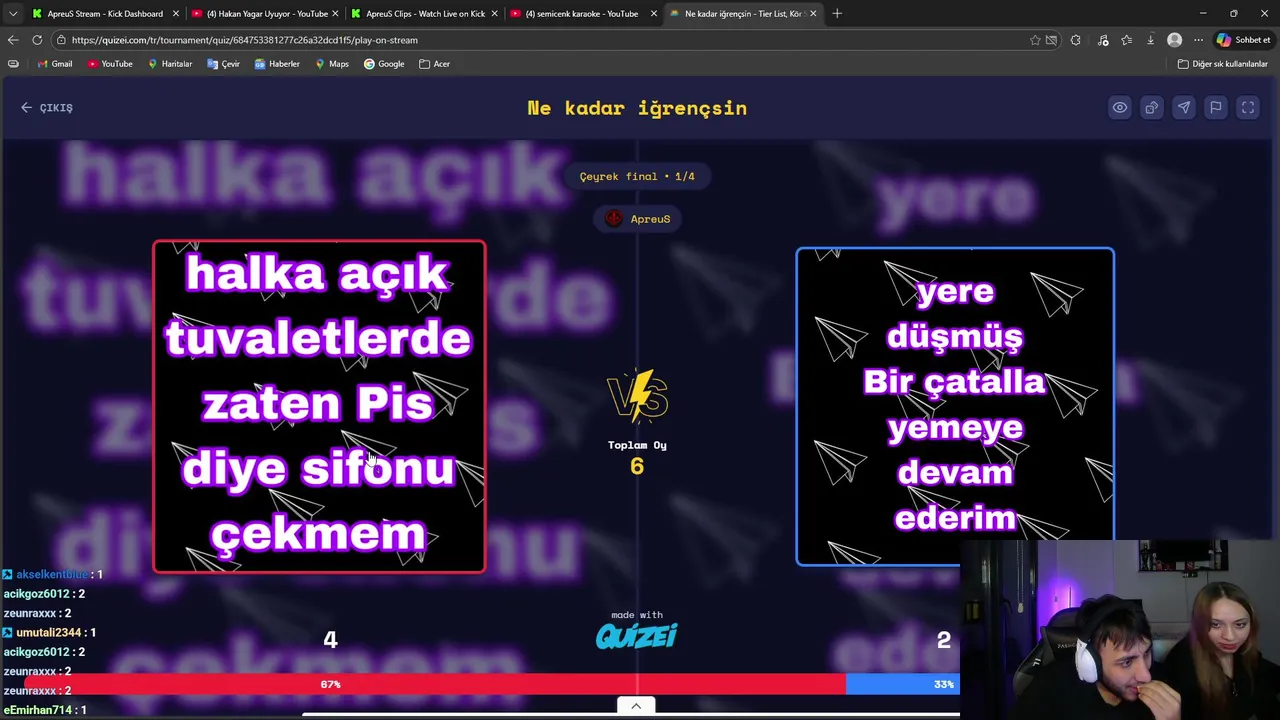1280x720 pixels.
Task: Click the ApreuS streamer badge
Action: coord(637,219)
